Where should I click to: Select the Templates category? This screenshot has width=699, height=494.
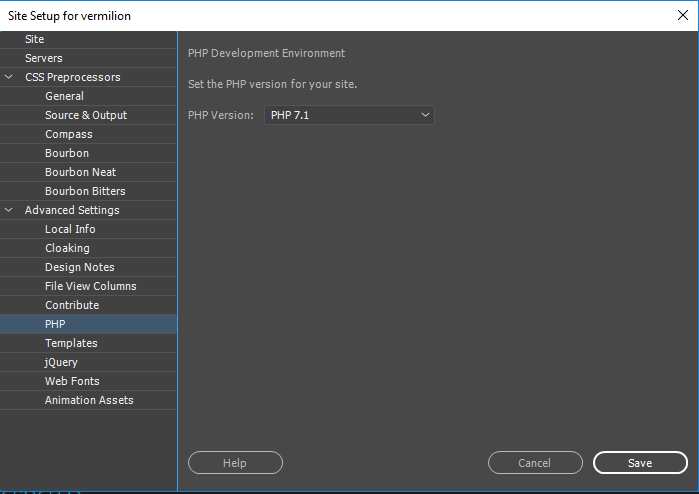(x=71, y=343)
